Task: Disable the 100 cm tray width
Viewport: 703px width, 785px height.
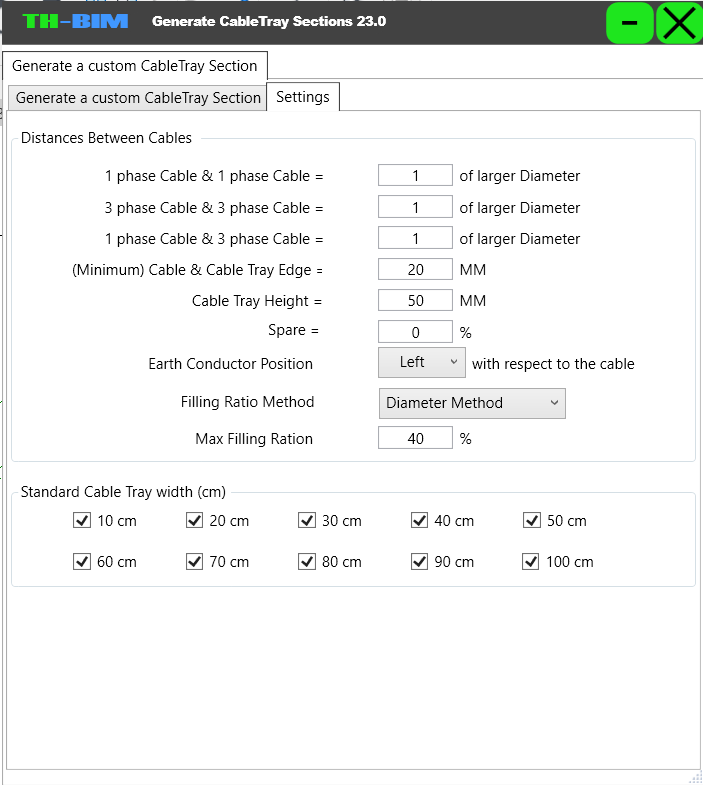Action: click(531, 561)
